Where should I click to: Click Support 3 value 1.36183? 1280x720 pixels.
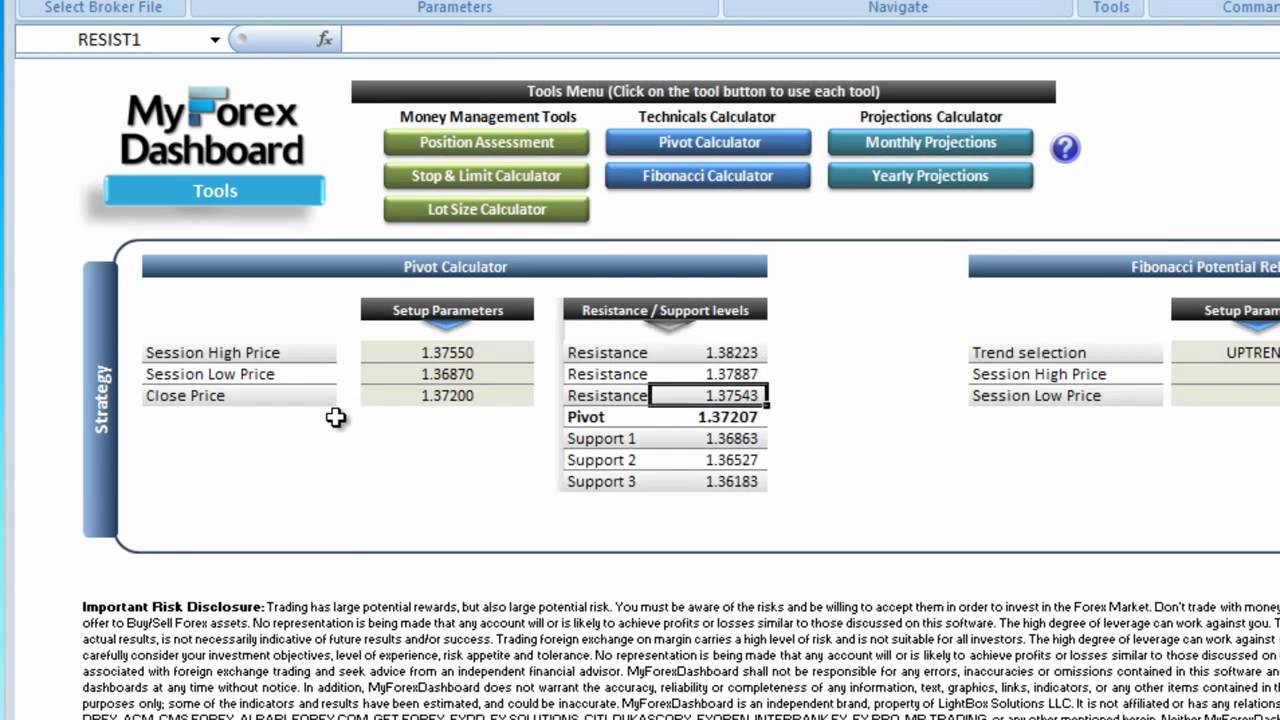click(732, 482)
